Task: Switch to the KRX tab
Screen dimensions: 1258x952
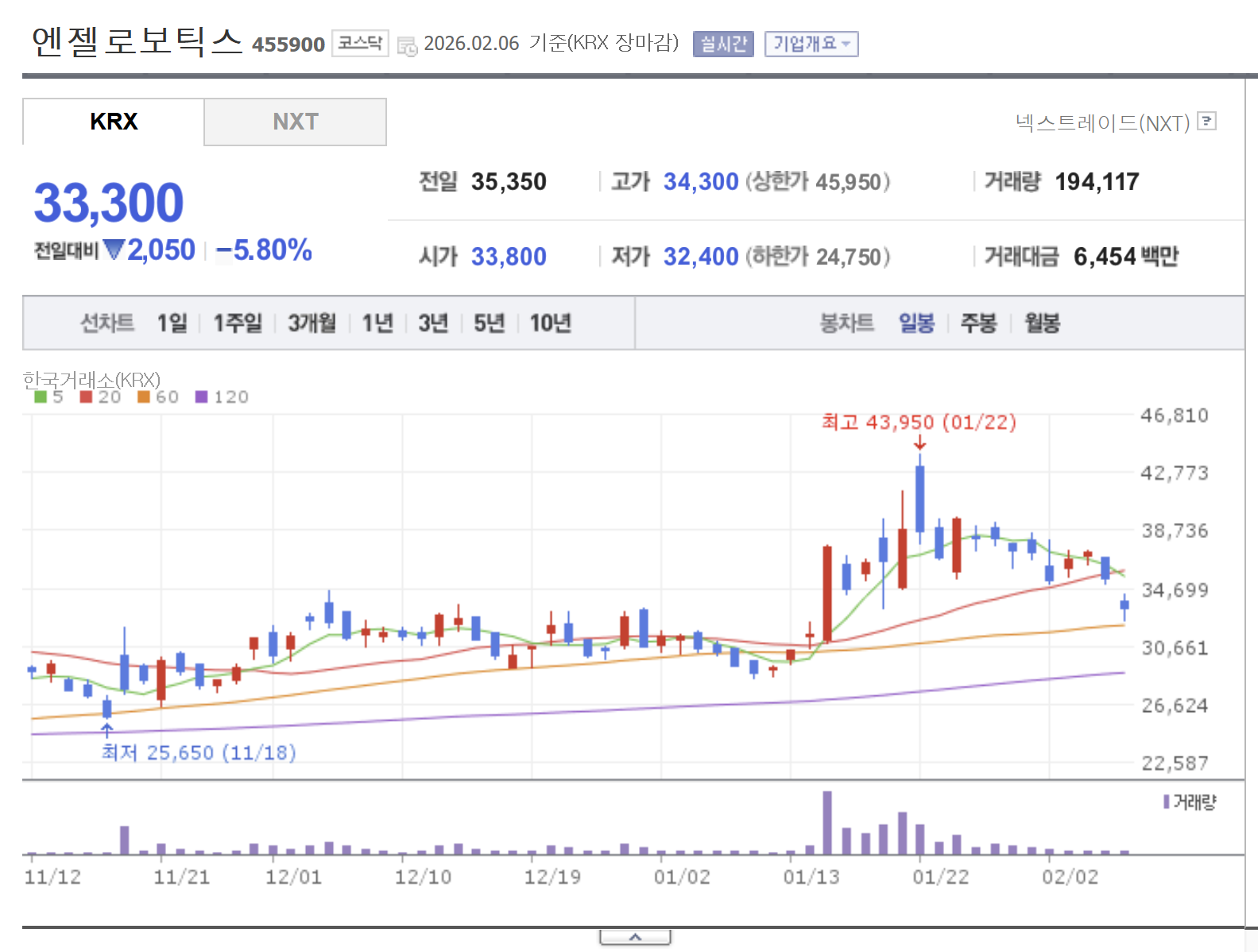Action: click(x=114, y=122)
